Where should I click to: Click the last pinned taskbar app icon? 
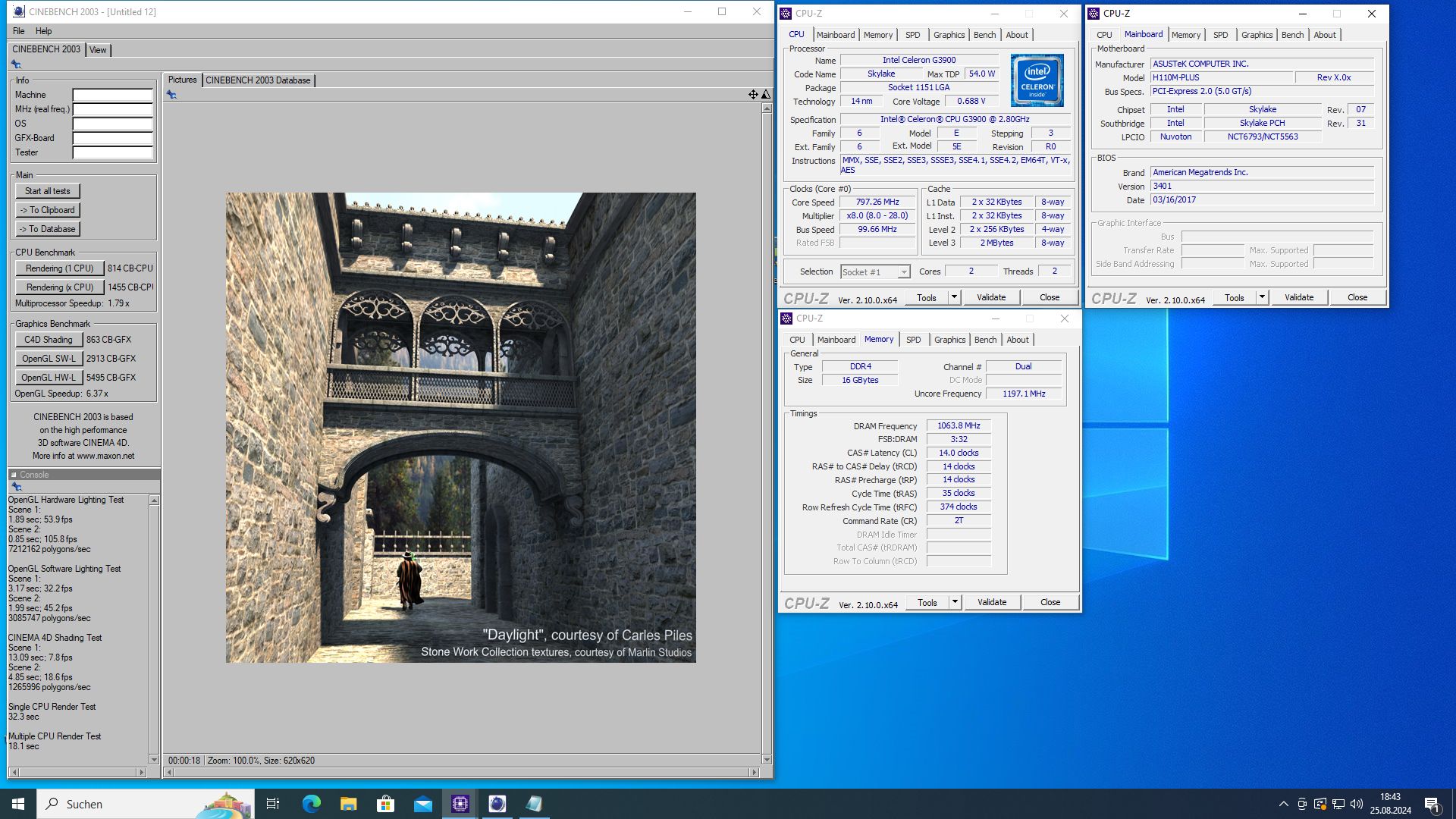coord(534,804)
